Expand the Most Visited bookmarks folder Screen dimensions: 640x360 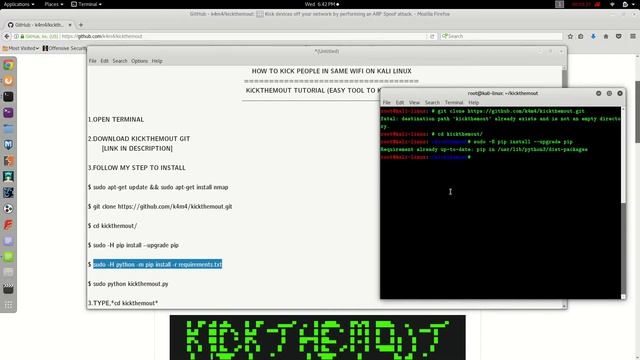(20, 48)
